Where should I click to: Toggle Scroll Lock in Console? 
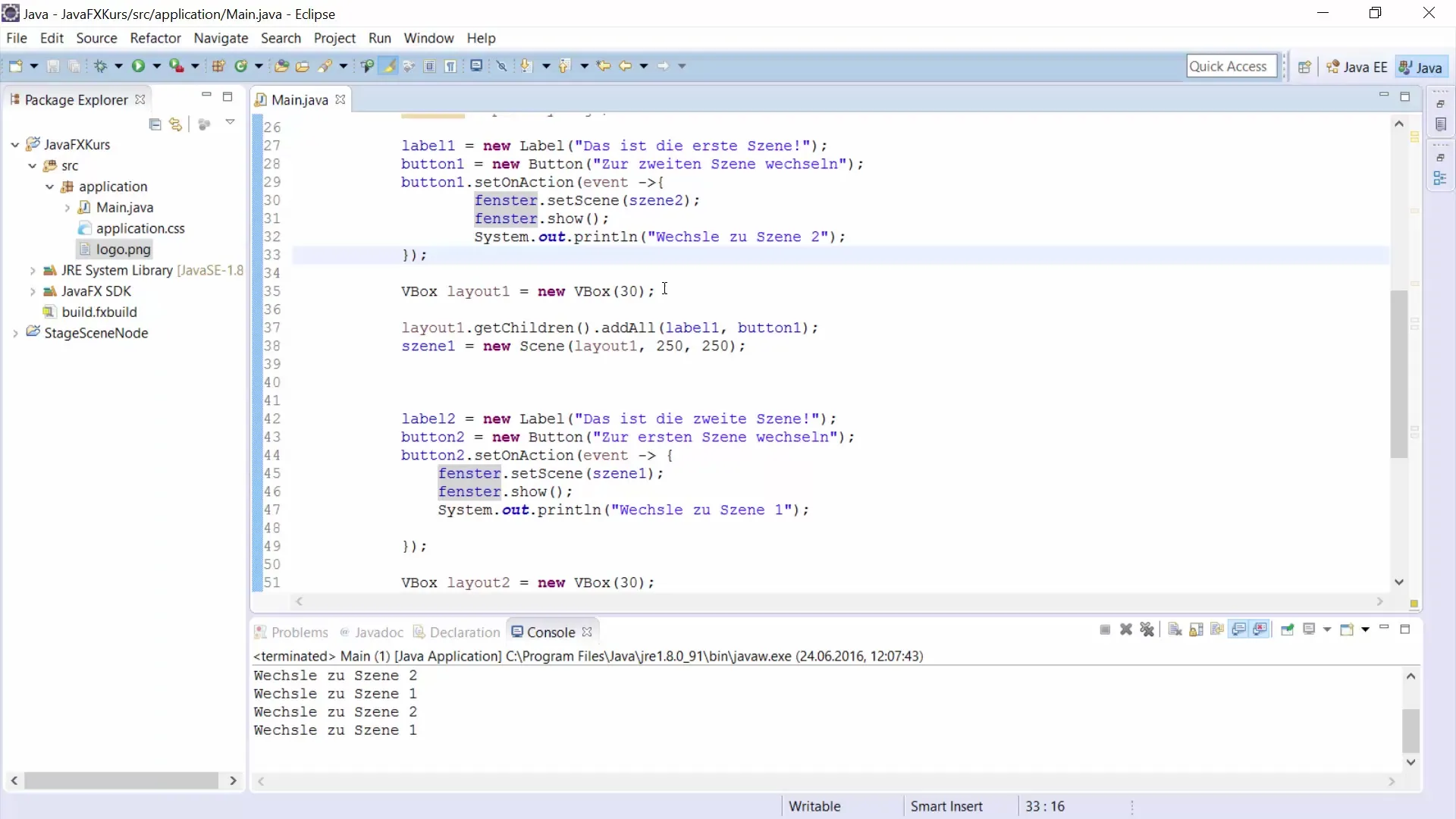1197,629
